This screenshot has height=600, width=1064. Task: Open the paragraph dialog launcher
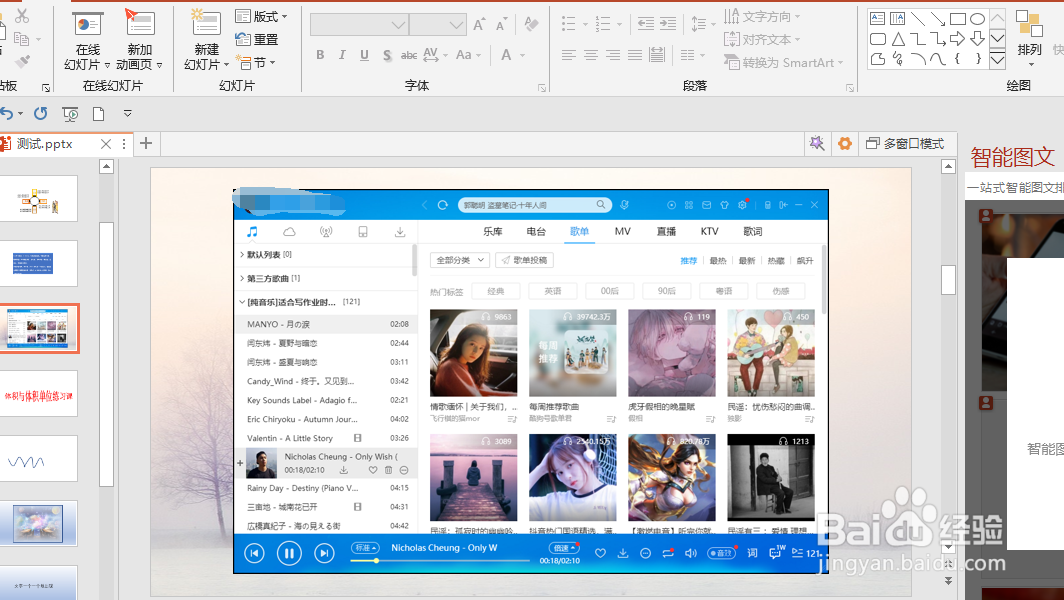pyautogui.click(x=850, y=88)
